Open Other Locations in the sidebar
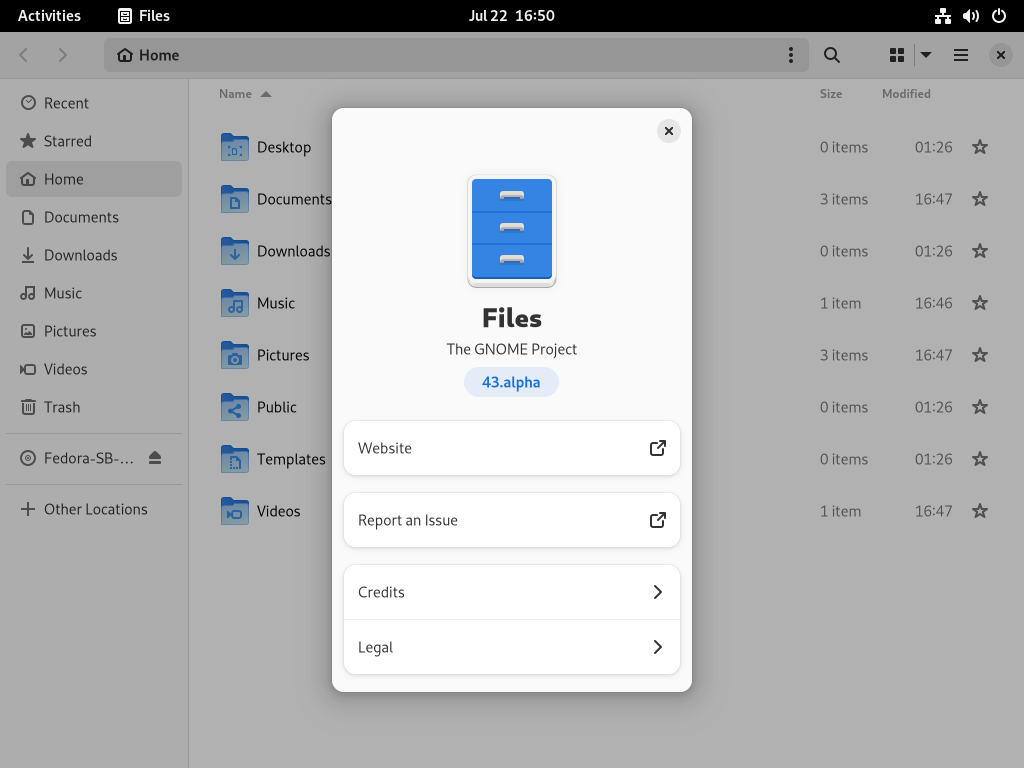The width and height of the screenshot is (1024, 768). (94, 509)
